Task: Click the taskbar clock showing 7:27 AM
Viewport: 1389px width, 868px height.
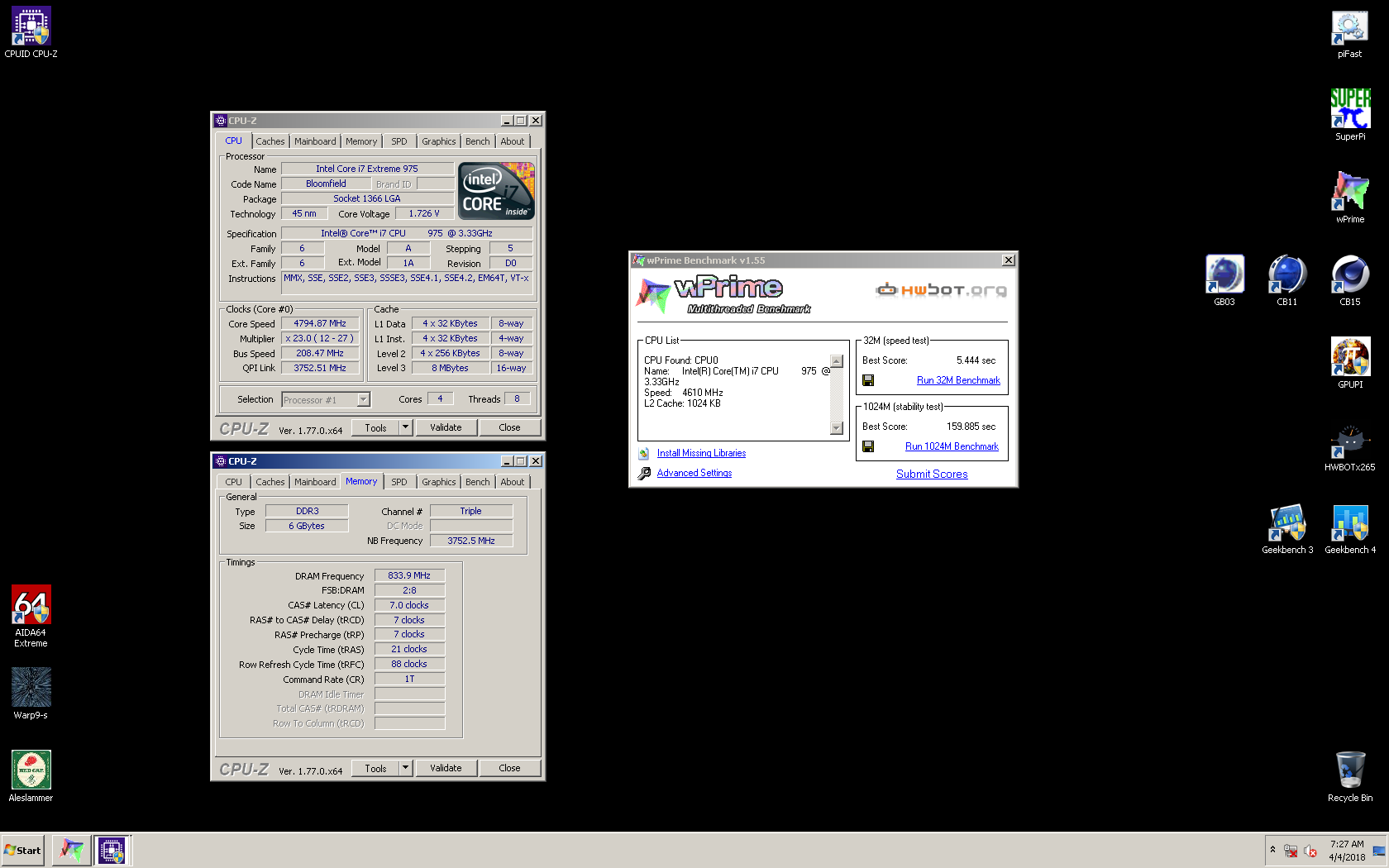Action: pos(1347,851)
